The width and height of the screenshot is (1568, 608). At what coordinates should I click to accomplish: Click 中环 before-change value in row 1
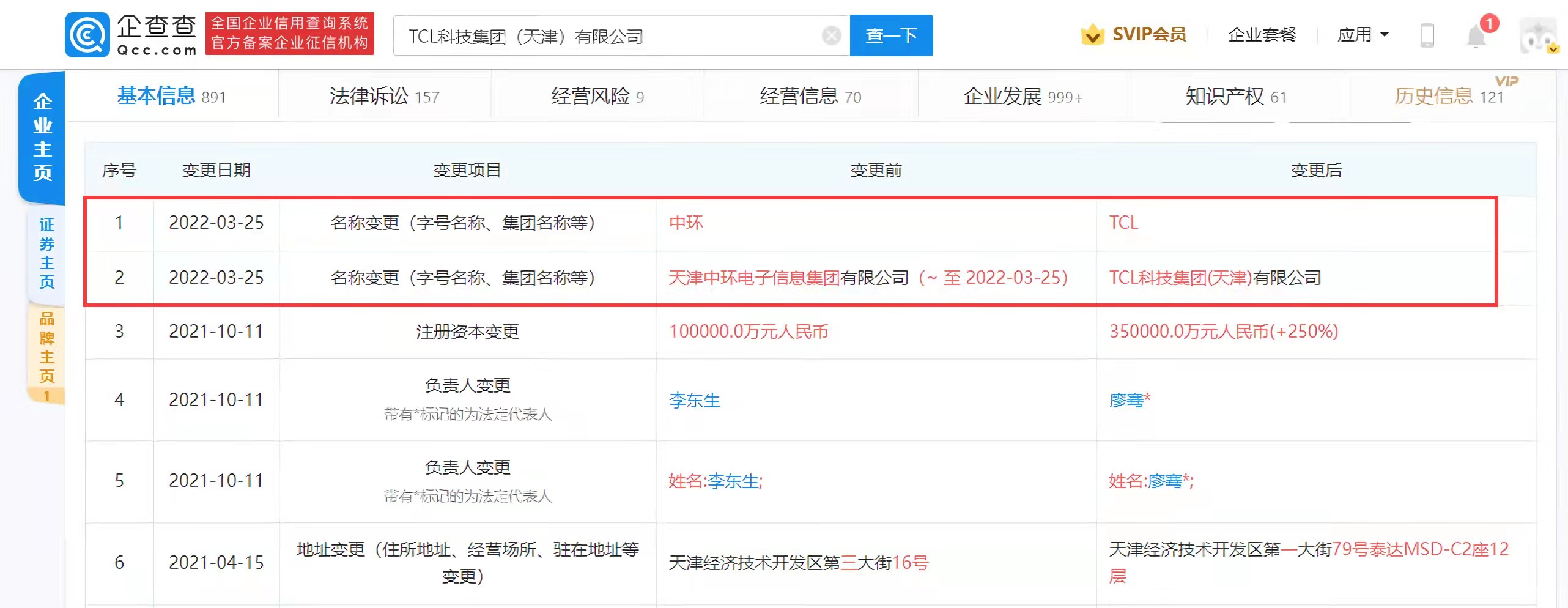click(x=686, y=222)
